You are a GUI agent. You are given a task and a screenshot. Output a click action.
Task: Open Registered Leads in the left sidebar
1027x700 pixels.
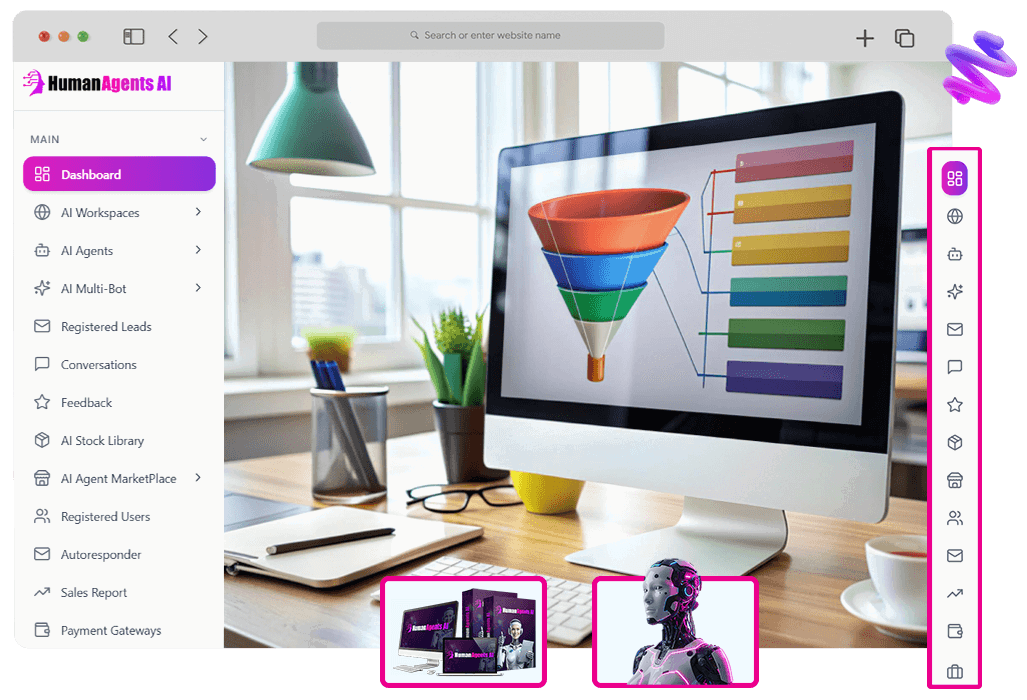(105, 327)
